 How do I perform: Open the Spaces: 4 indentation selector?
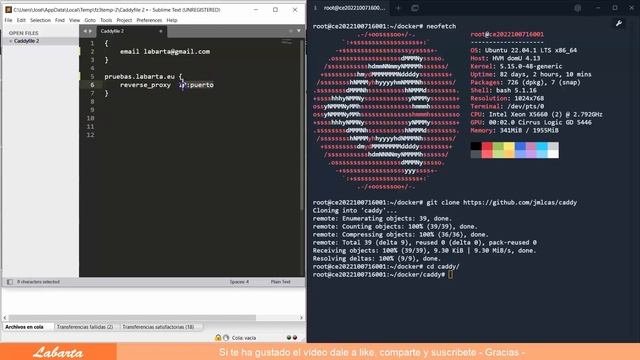pos(239,282)
